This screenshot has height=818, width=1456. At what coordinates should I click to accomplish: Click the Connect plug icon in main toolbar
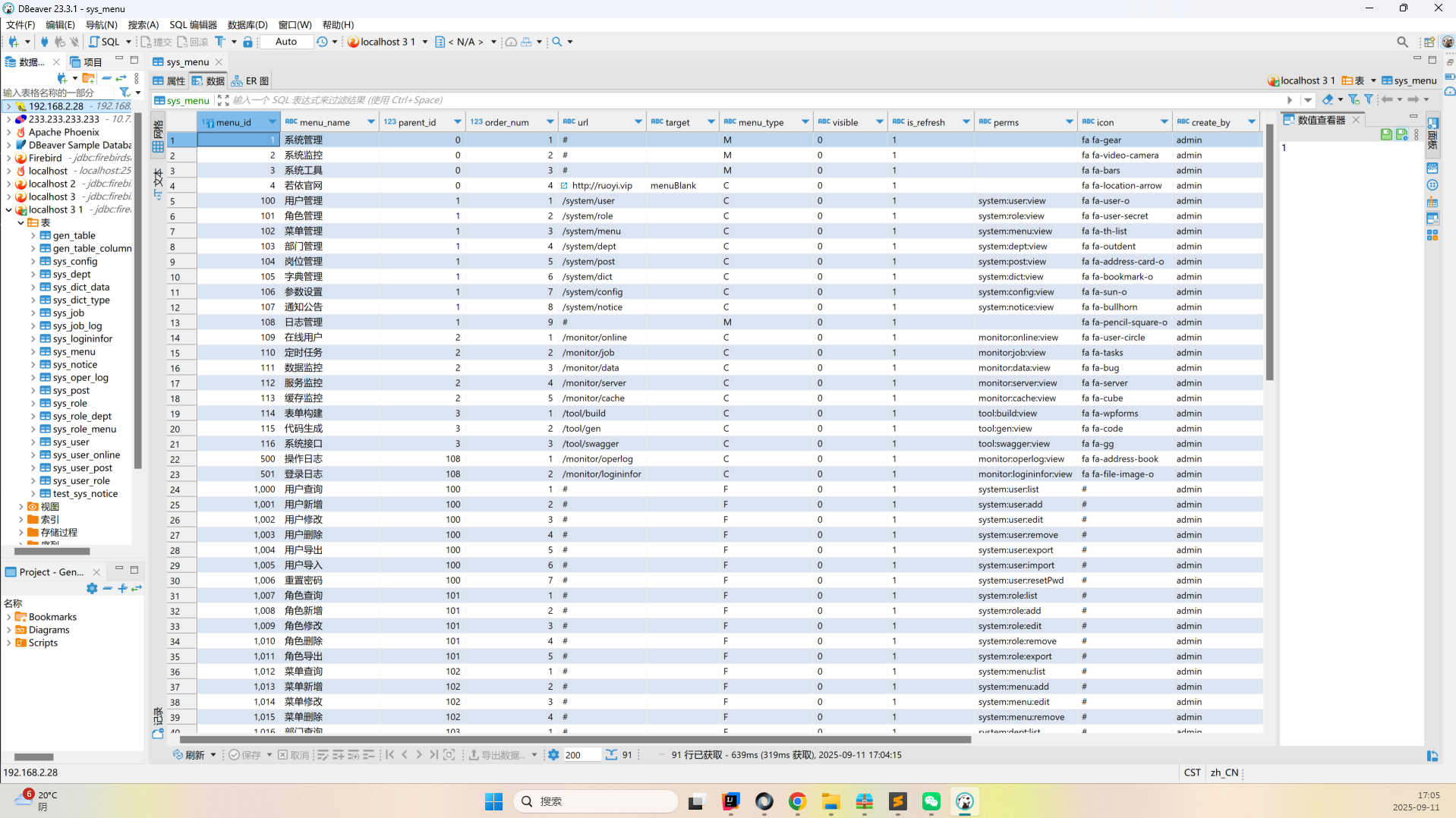[44, 42]
